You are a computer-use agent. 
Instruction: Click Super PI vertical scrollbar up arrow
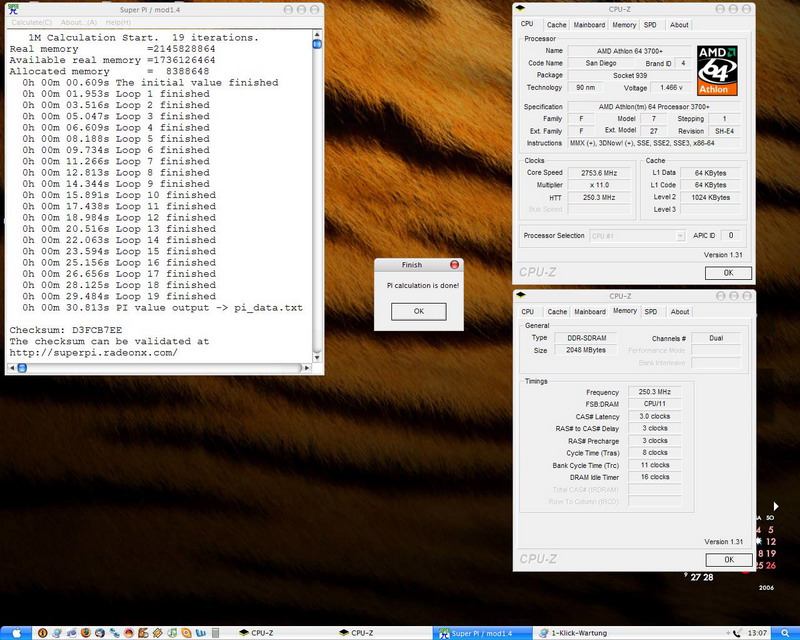tap(317, 34)
